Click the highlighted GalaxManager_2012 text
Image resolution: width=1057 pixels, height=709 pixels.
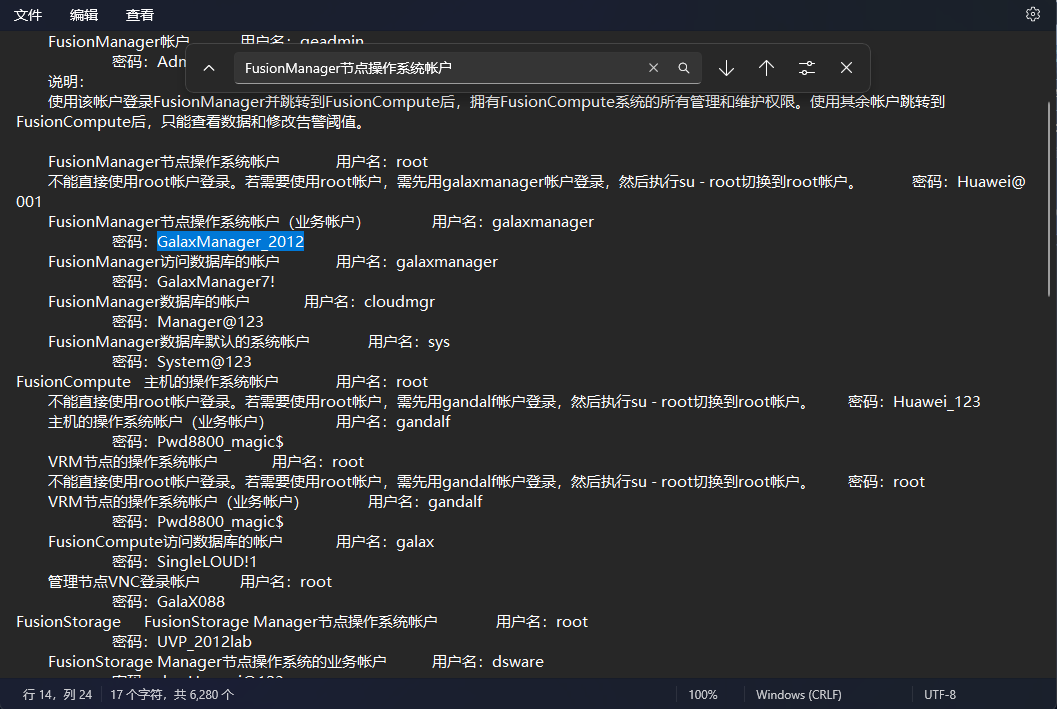coord(230,242)
